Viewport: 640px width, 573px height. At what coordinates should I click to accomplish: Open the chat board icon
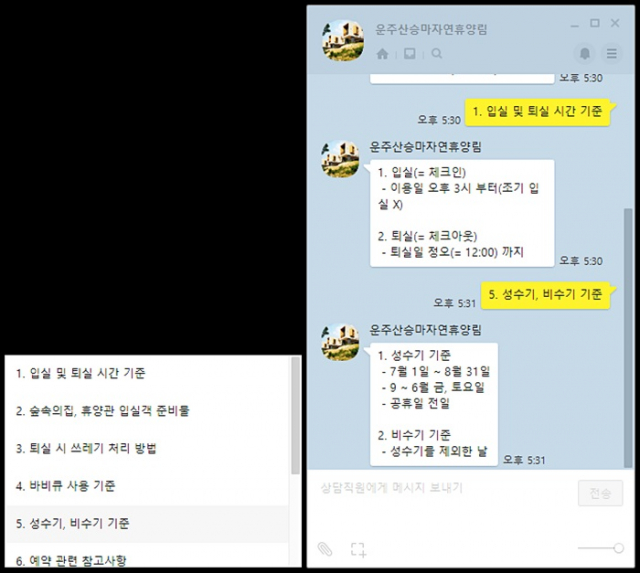click(x=409, y=53)
